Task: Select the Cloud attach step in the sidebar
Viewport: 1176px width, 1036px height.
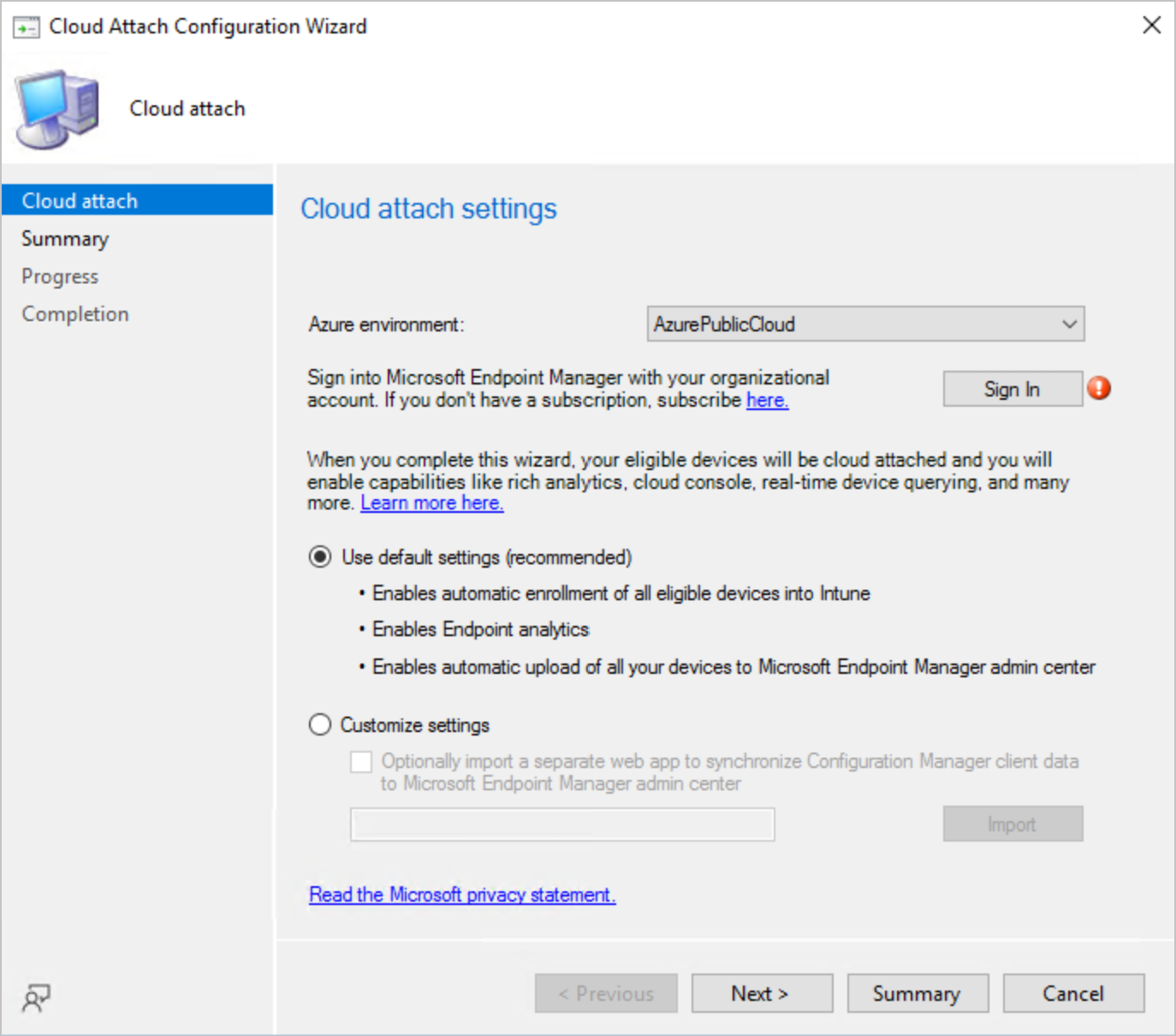Action: 79,199
